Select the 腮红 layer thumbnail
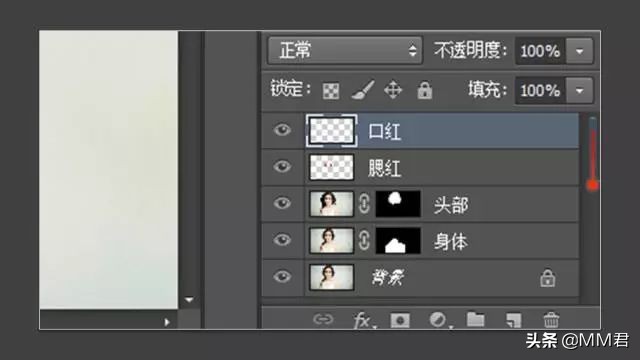The width and height of the screenshot is (640, 360). pyautogui.click(x=331, y=167)
